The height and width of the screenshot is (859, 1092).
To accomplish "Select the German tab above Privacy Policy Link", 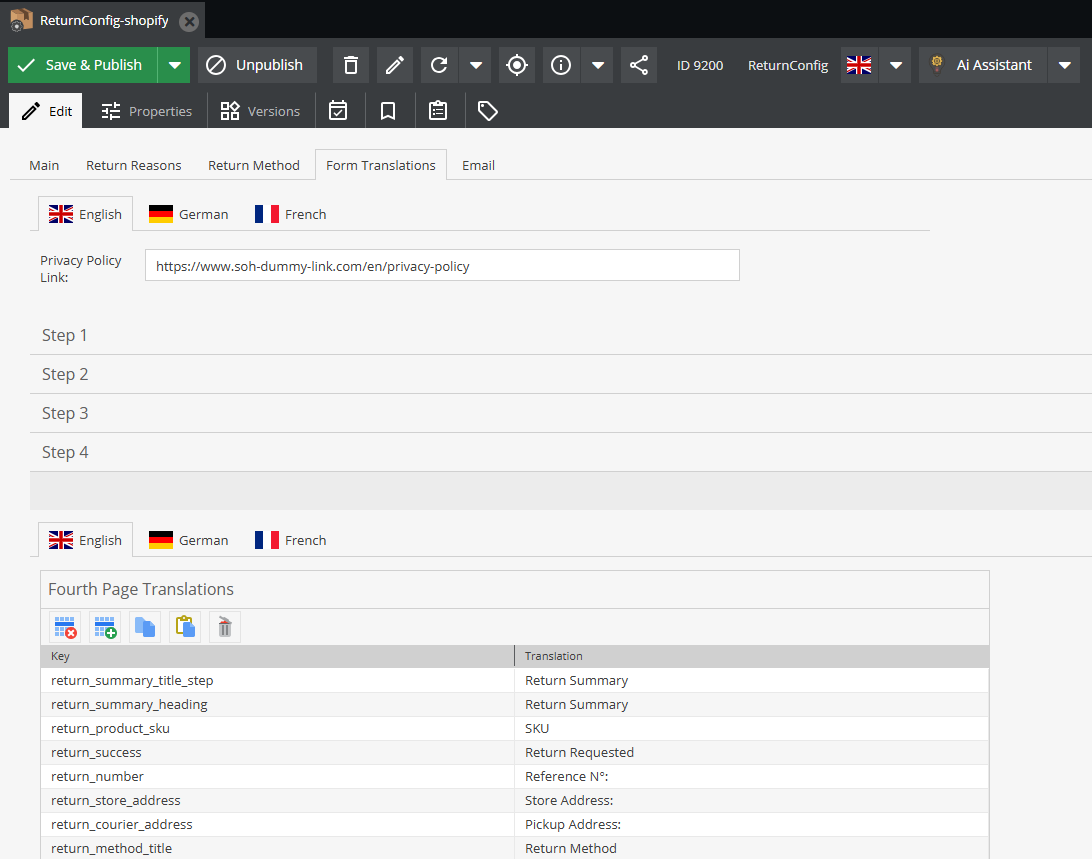I will coord(189,214).
